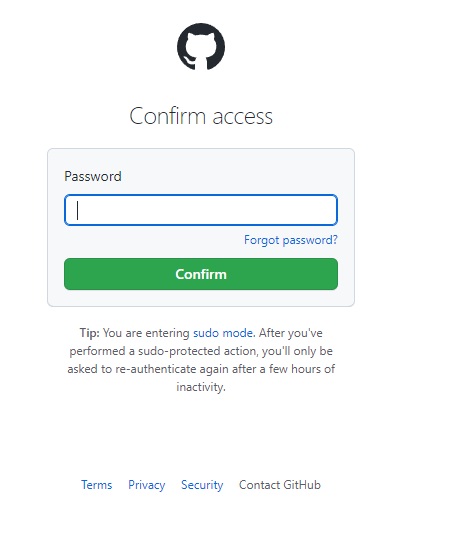Select Contact GitHub in the footer
457x535 pixels.
(280, 485)
